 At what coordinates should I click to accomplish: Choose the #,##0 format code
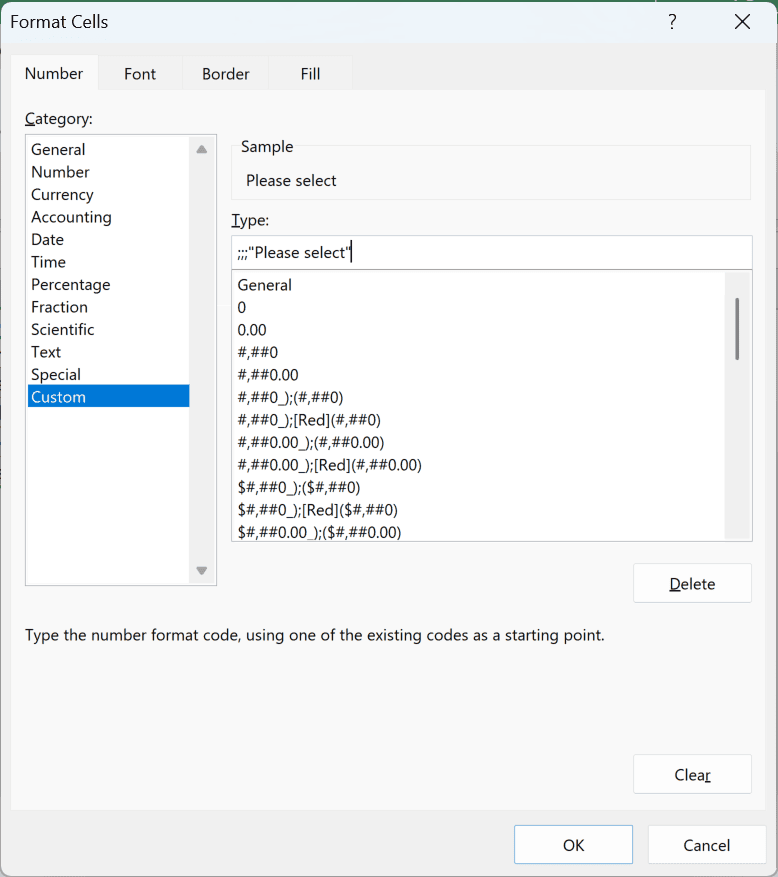pyautogui.click(x=480, y=352)
